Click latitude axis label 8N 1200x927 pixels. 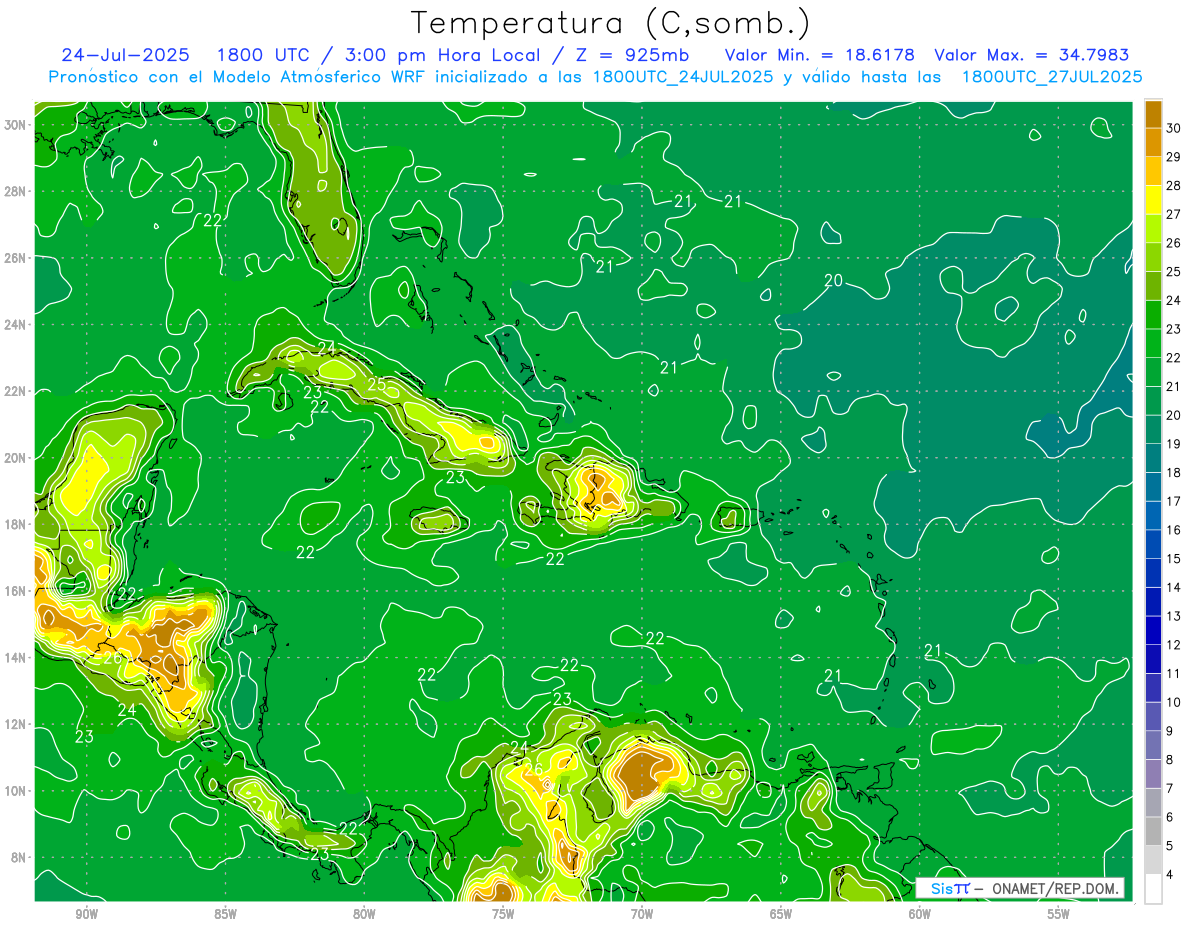pyautogui.click(x=18, y=857)
